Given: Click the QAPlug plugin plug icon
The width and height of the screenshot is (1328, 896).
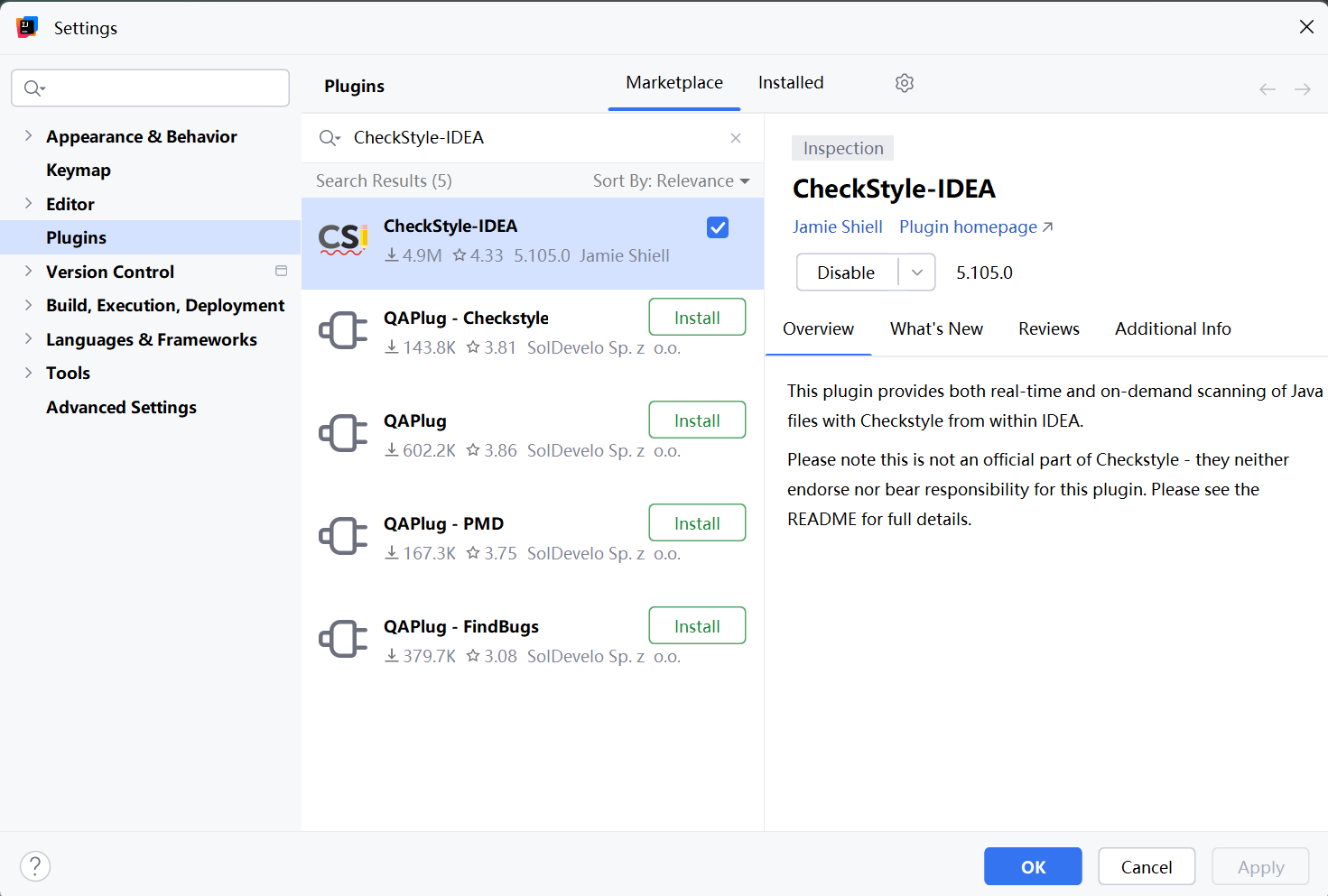Looking at the screenshot, I should pyautogui.click(x=343, y=433).
